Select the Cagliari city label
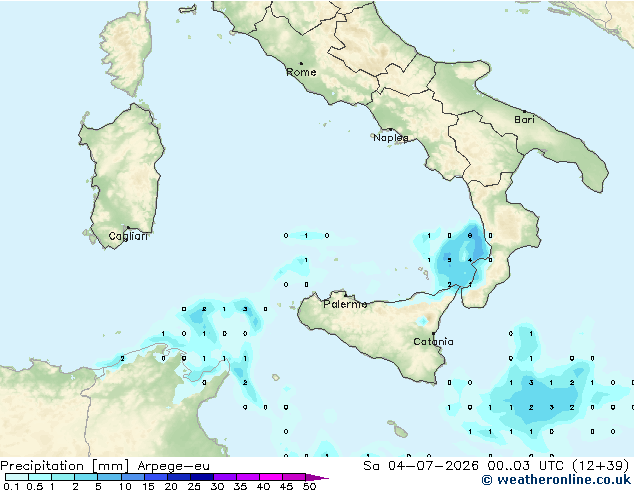Image resolution: width=634 pixels, height=490 pixels. 128,236
